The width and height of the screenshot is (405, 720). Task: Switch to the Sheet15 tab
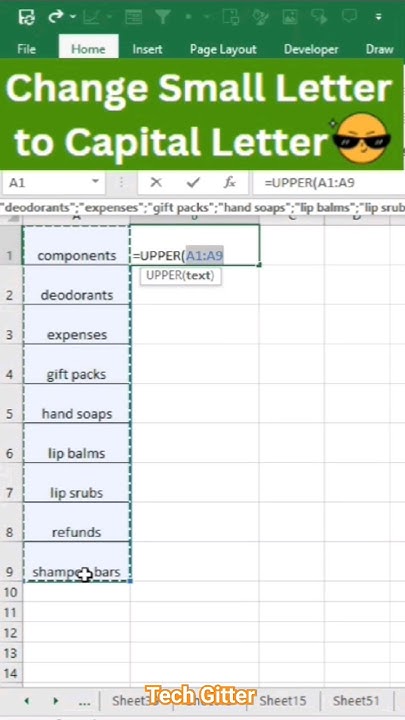283,701
